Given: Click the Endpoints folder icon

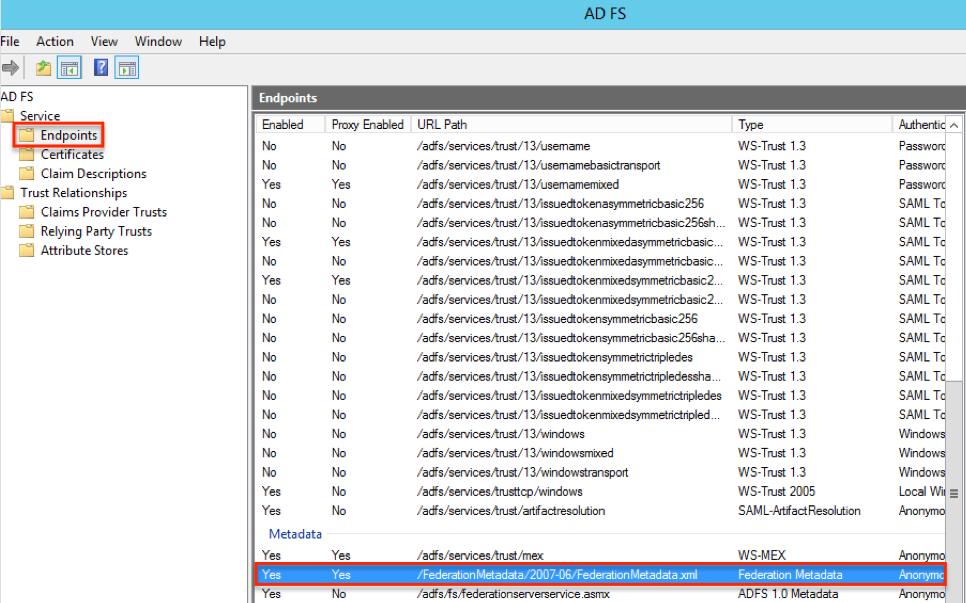Looking at the screenshot, I should point(26,135).
